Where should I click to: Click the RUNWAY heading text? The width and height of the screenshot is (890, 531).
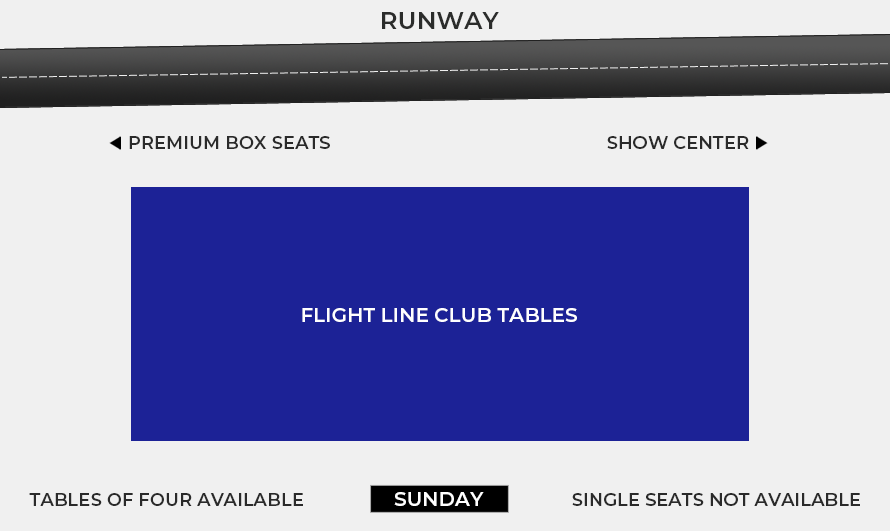click(x=439, y=21)
